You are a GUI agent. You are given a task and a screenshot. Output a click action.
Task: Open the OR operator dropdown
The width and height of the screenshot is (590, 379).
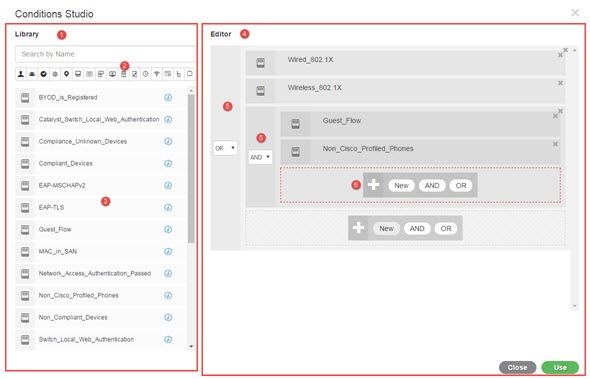click(x=225, y=148)
